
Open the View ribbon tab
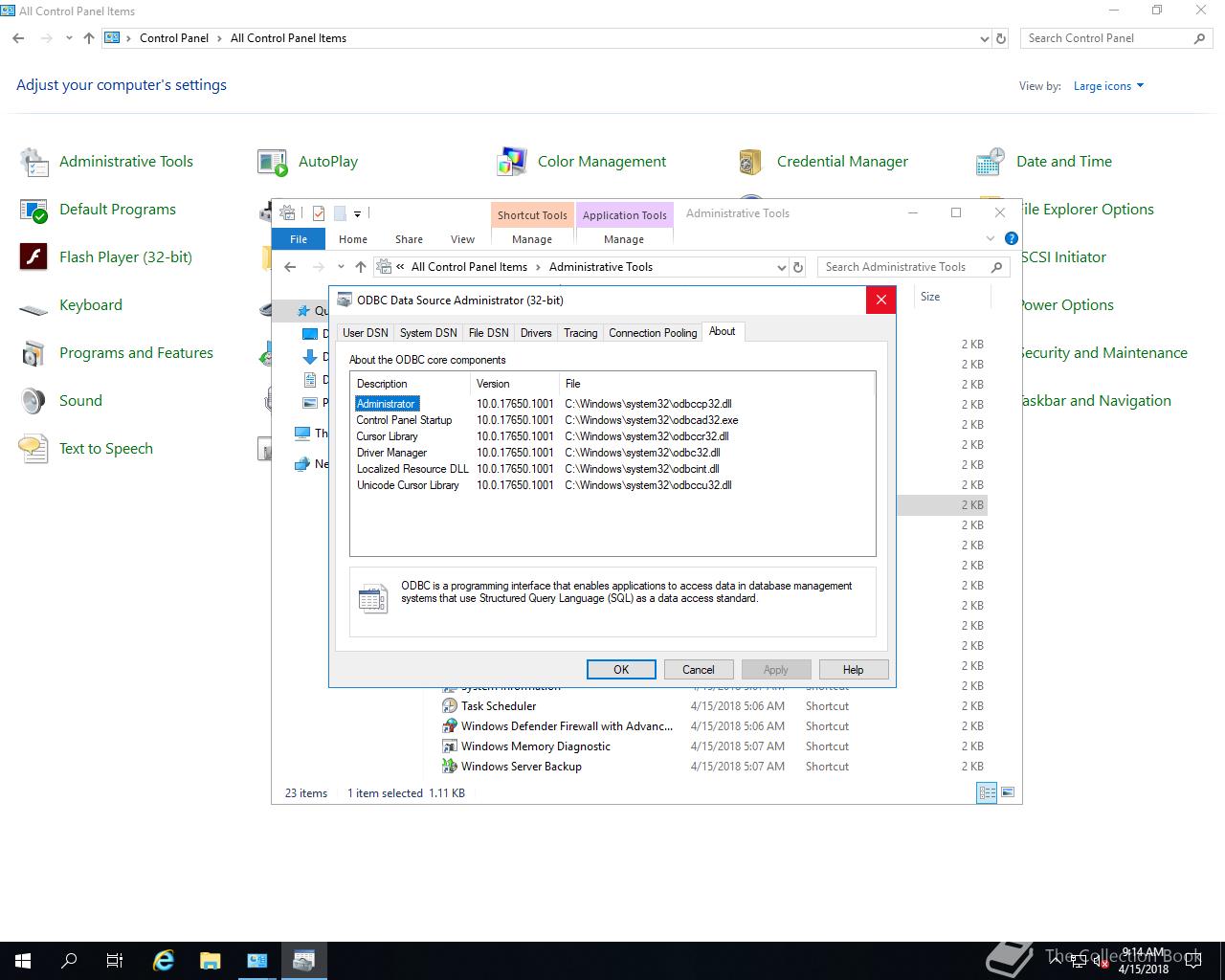[462, 239]
